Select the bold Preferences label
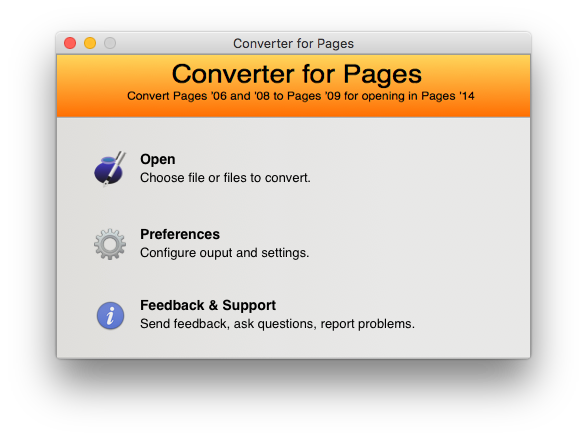 180,234
